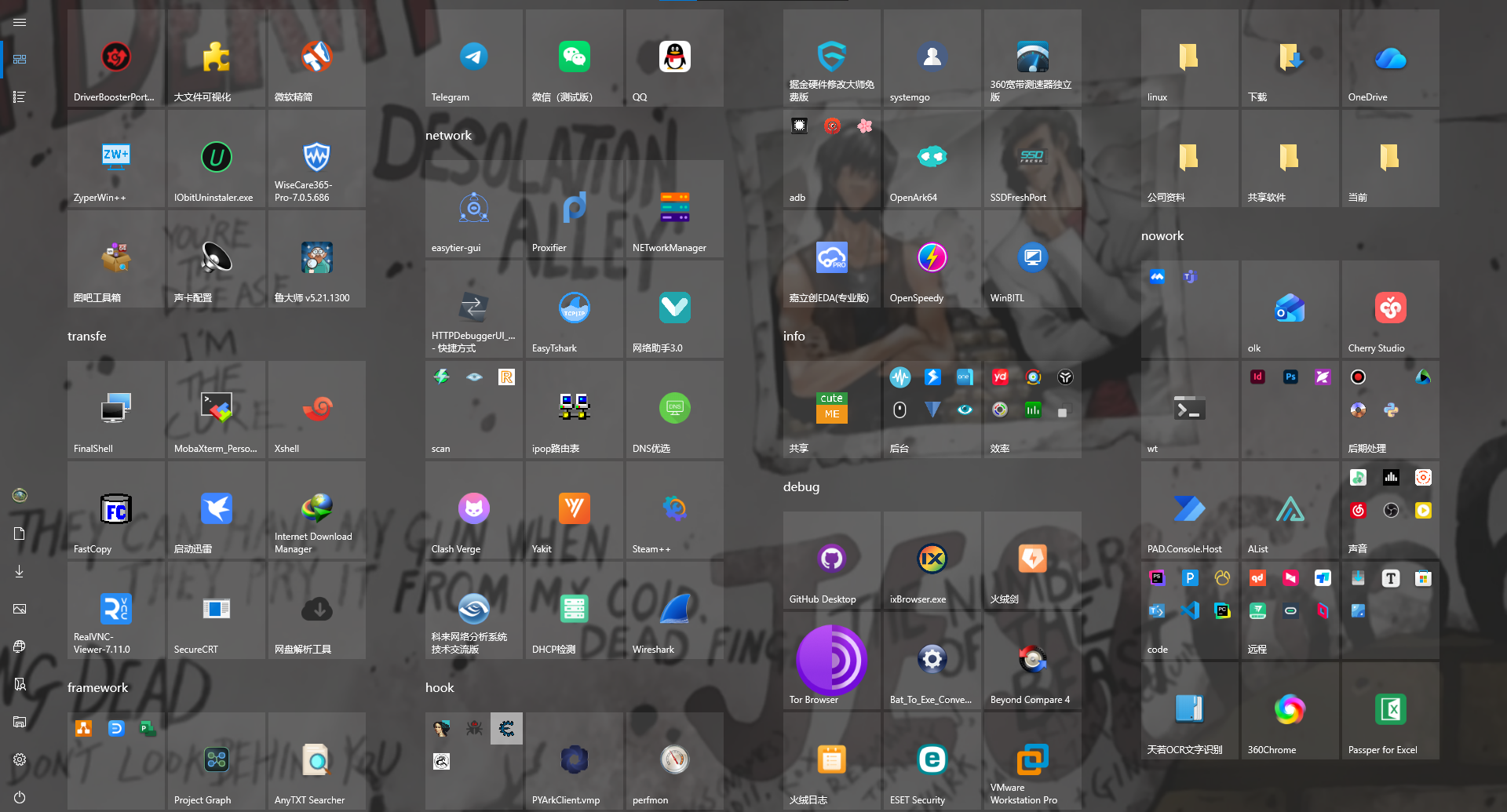1507x812 pixels.
Task: Launch Cherry Studio tile
Action: pyautogui.click(x=1391, y=309)
